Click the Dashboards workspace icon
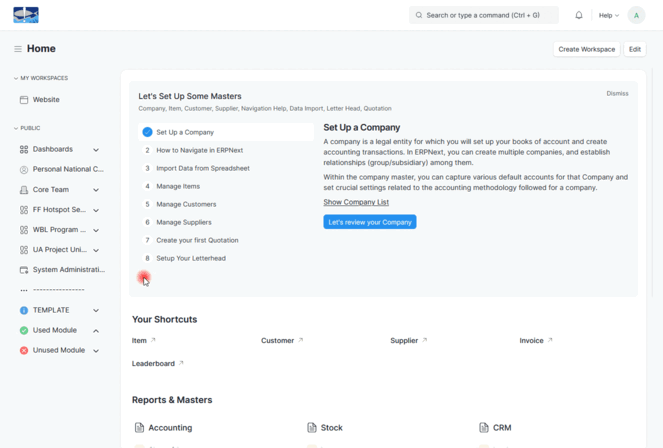The image size is (663, 448). pos(24,149)
